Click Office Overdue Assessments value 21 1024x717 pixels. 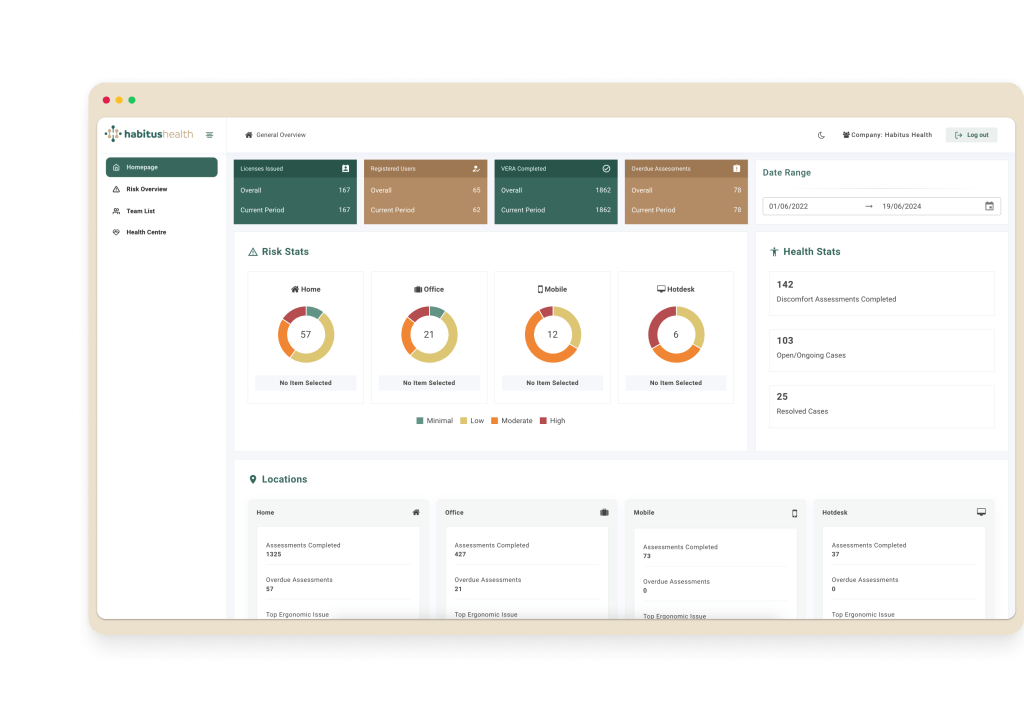click(458, 589)
